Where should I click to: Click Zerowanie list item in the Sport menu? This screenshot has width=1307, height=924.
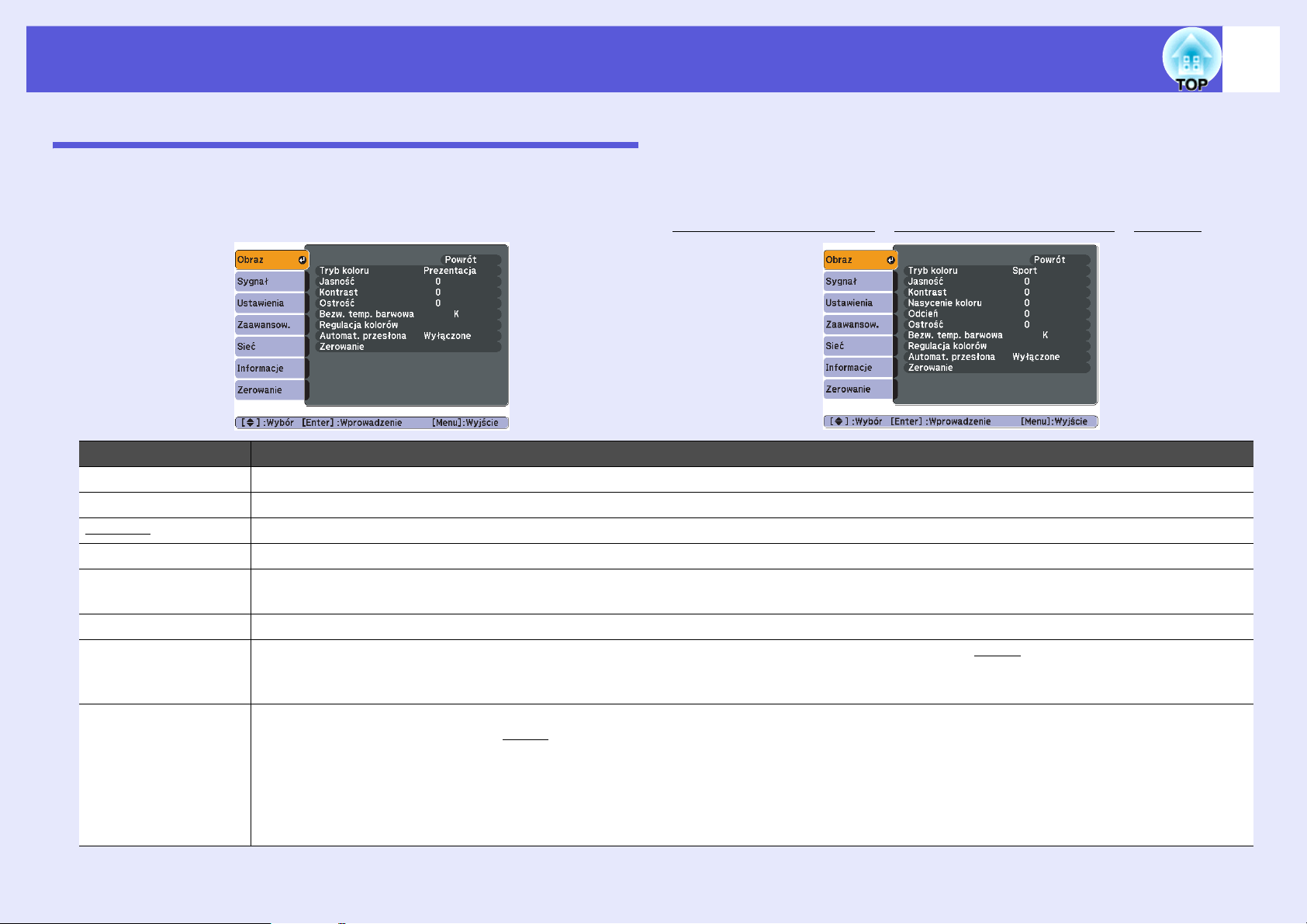pyautogui.click(x=998, y=368)
